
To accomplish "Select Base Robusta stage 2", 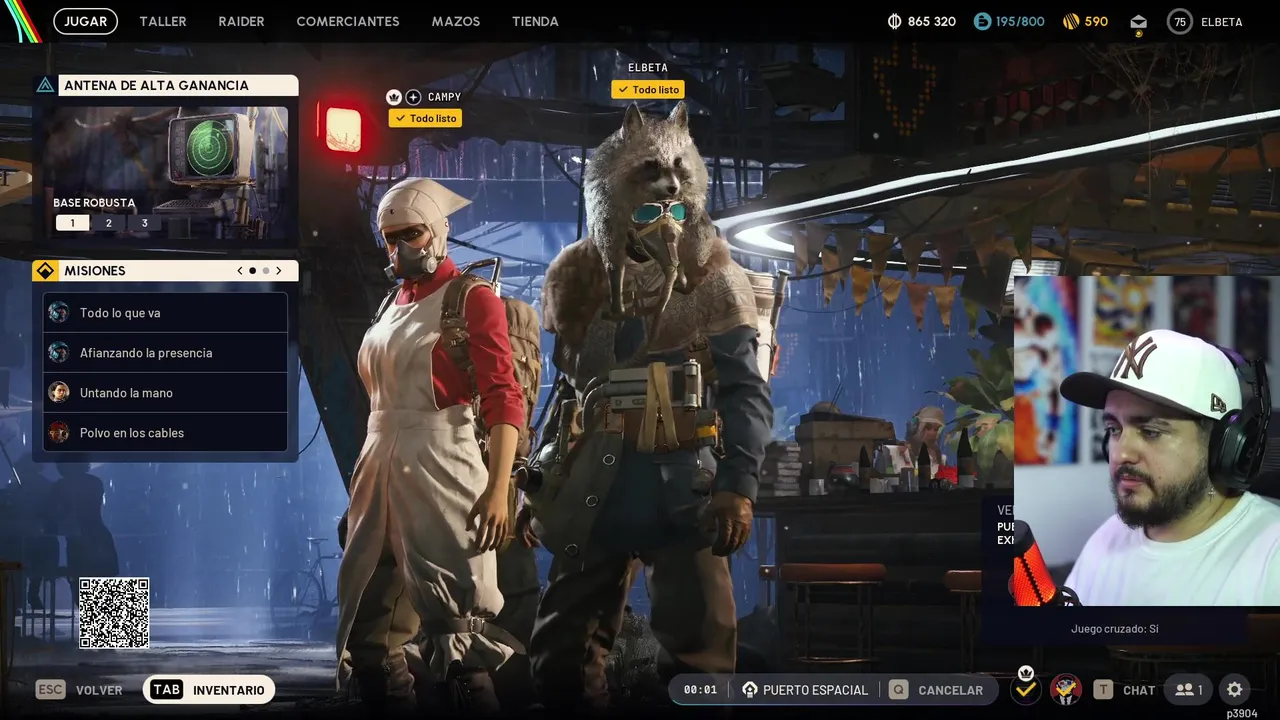I will 109,223.
